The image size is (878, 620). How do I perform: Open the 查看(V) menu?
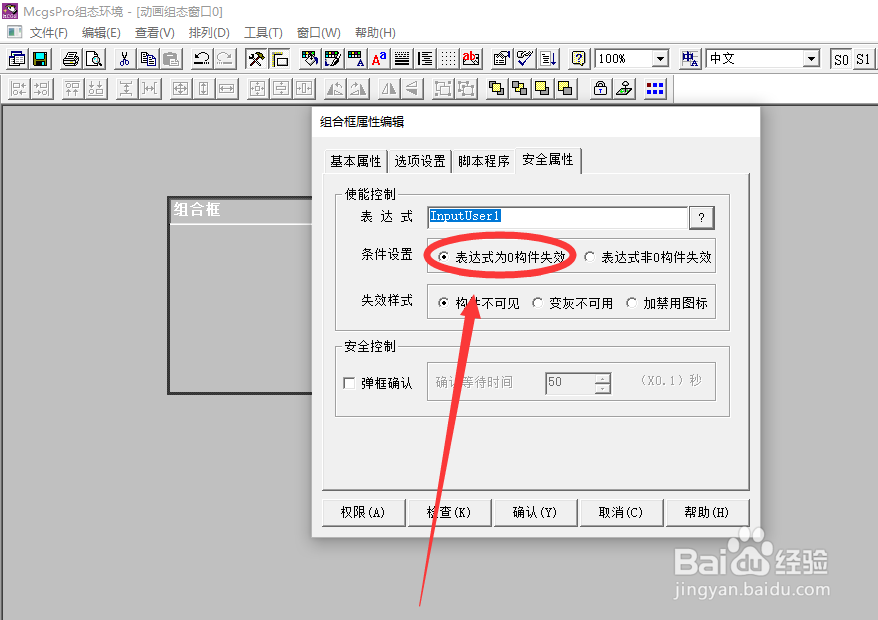155,33
